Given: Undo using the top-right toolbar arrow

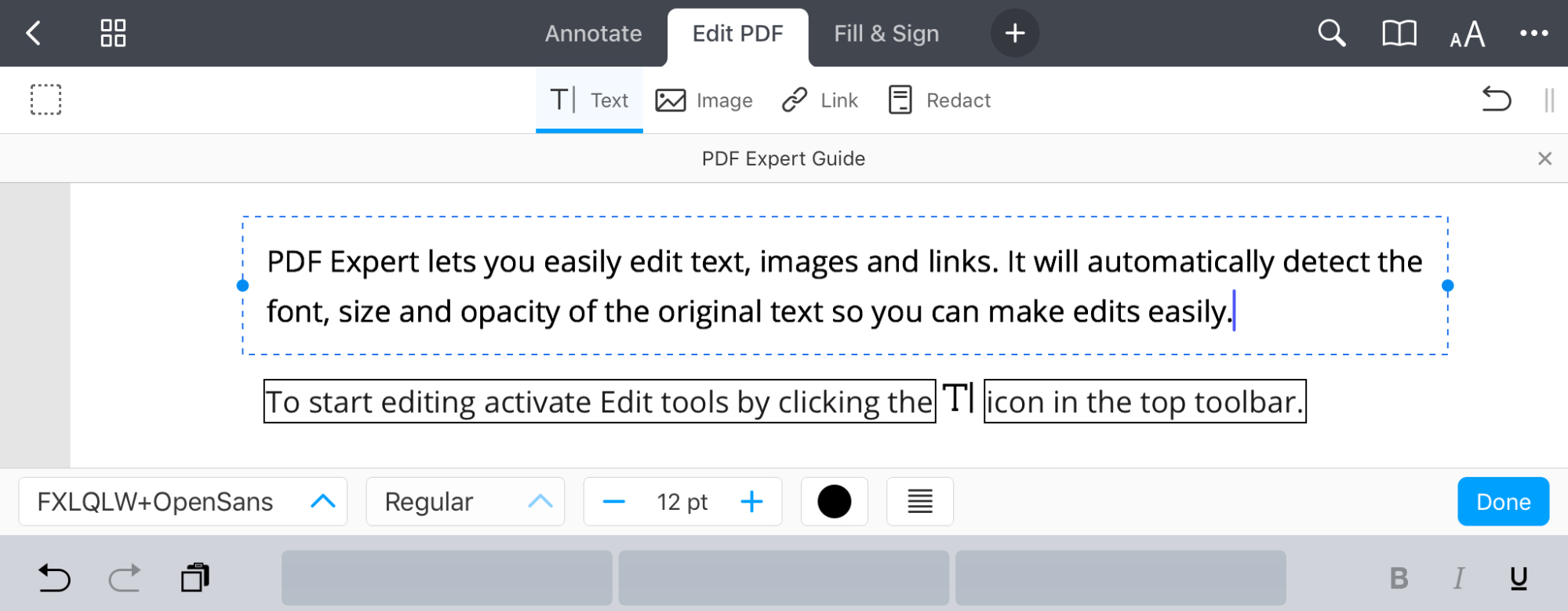Looking at the screenshot, I should pos(1496,100).
